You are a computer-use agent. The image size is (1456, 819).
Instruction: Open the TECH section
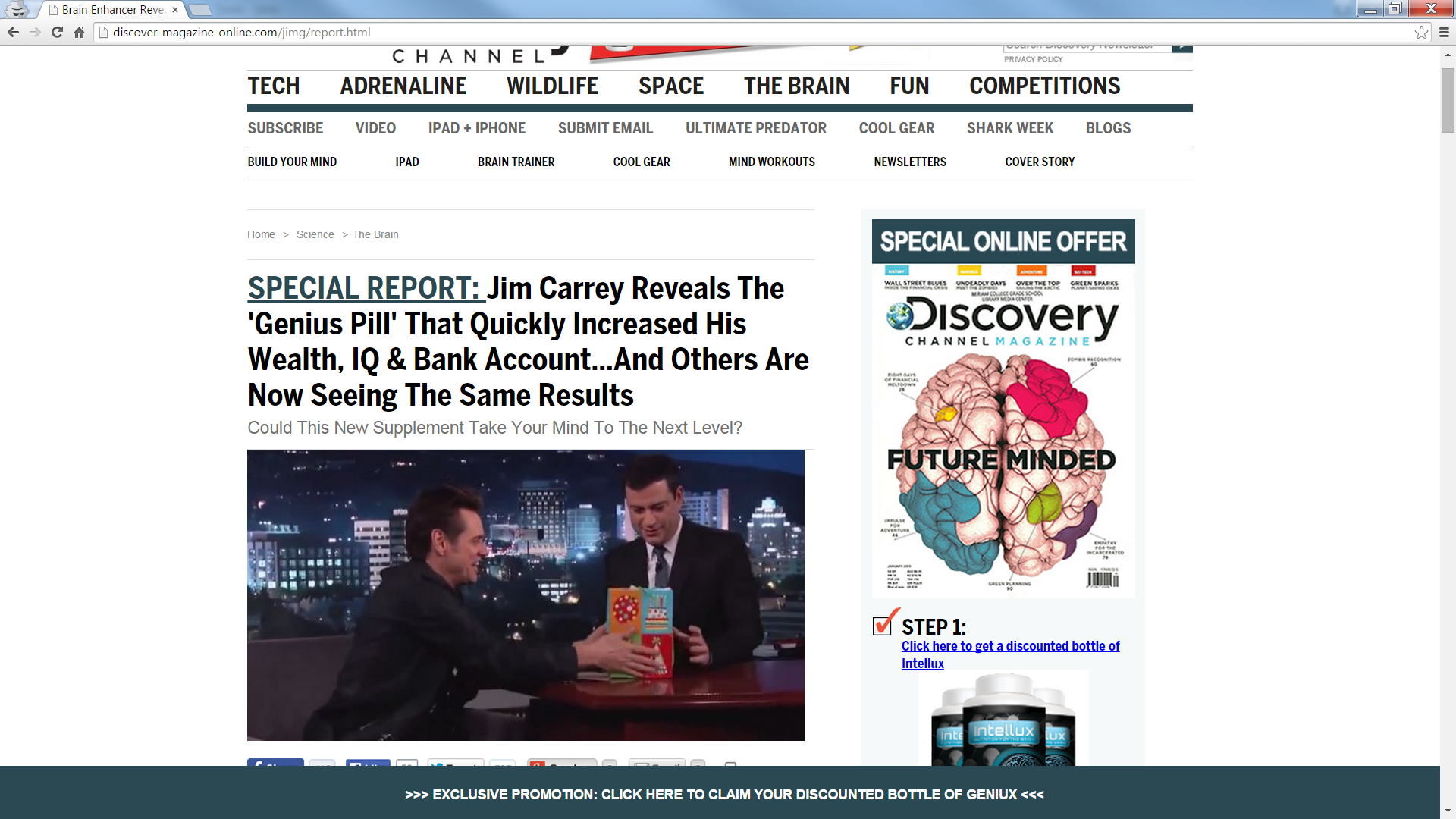(274, 86)
